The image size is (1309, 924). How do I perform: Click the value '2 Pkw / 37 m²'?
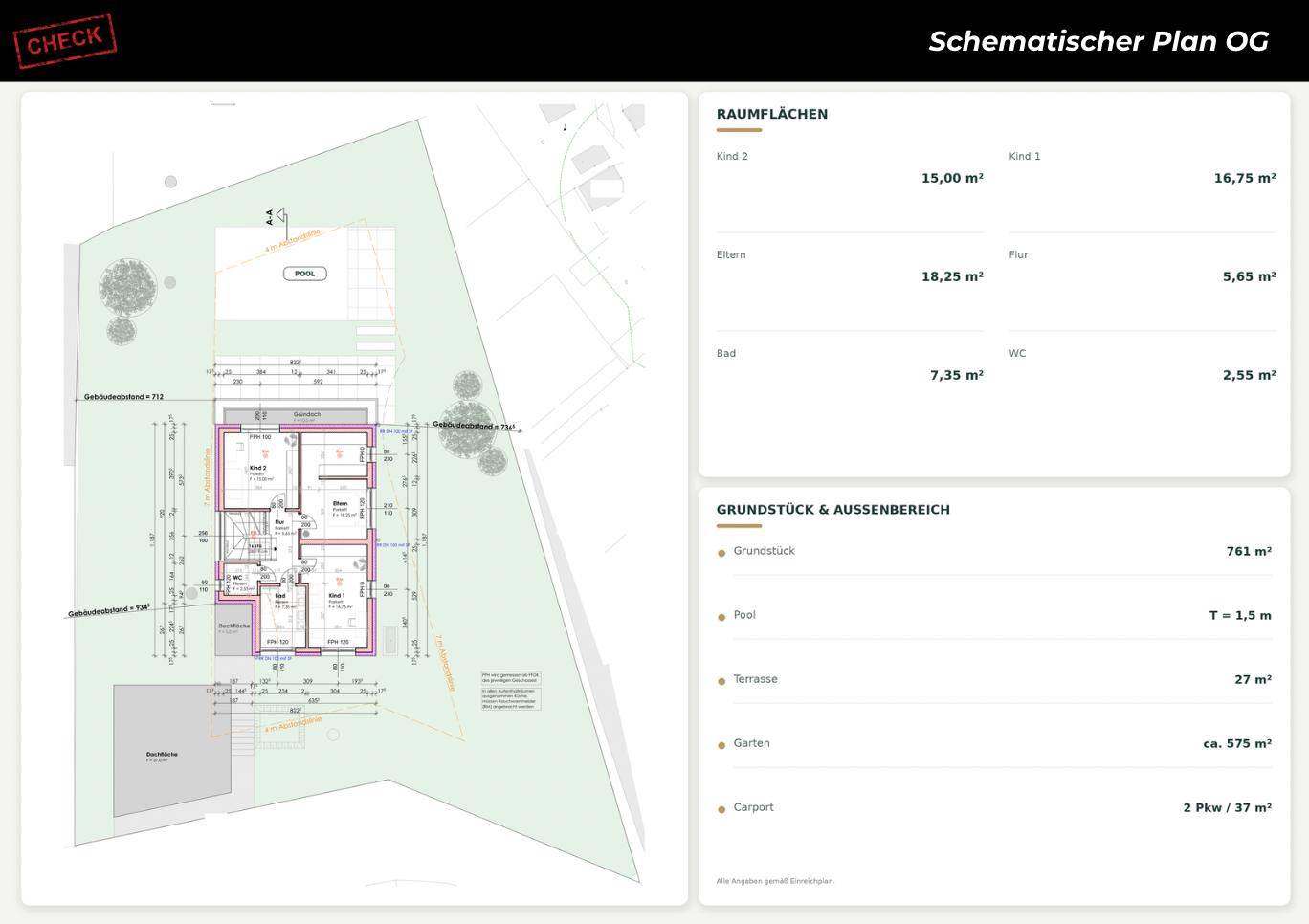point(1227,807)
